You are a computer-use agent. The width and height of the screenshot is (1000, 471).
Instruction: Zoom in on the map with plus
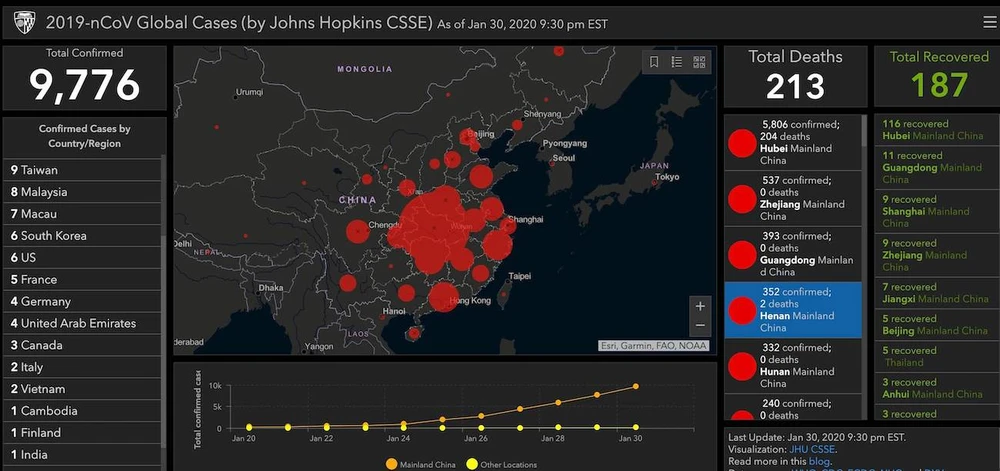click(x=700, y=306)
